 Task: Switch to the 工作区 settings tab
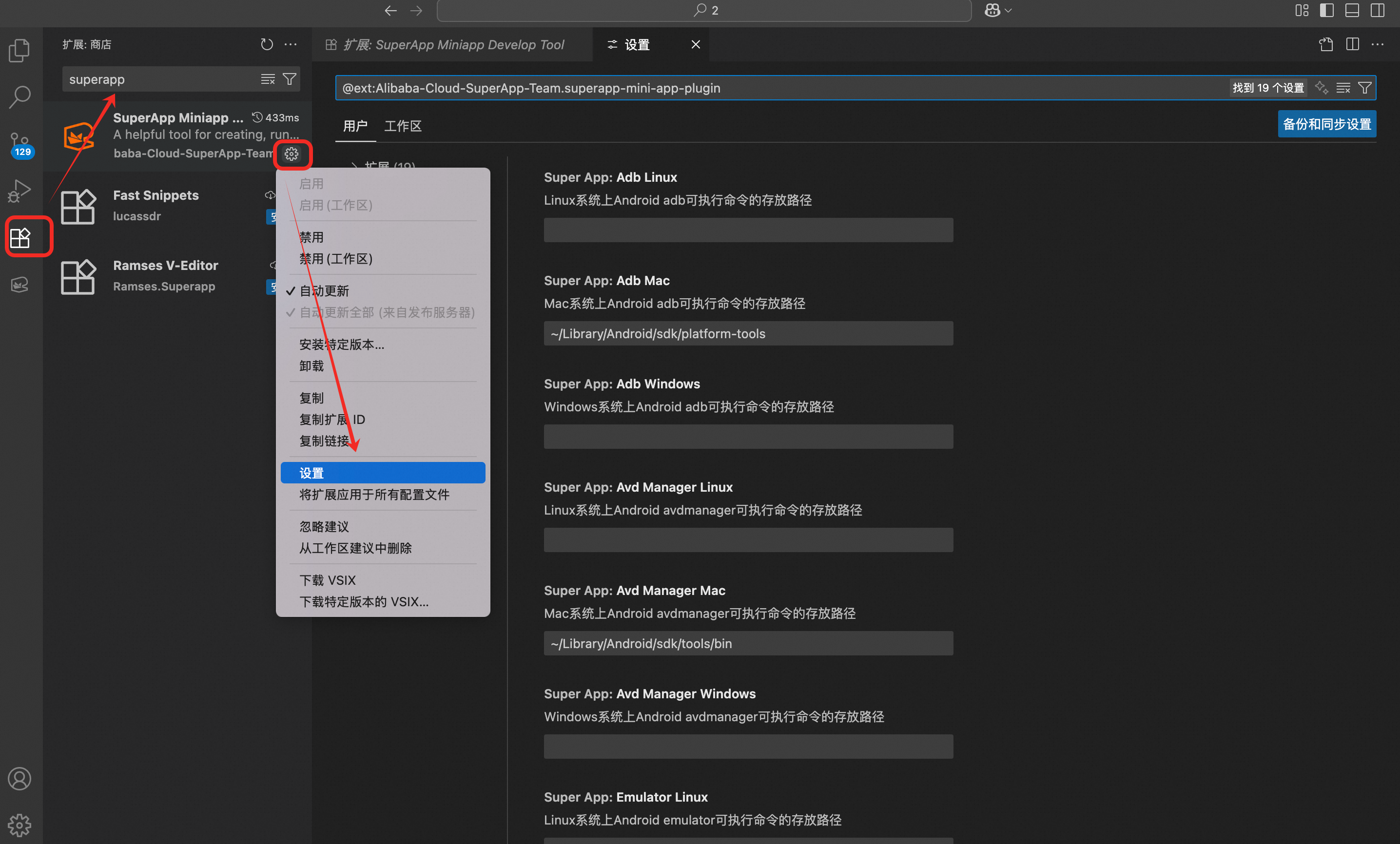[x=403, y=126]
